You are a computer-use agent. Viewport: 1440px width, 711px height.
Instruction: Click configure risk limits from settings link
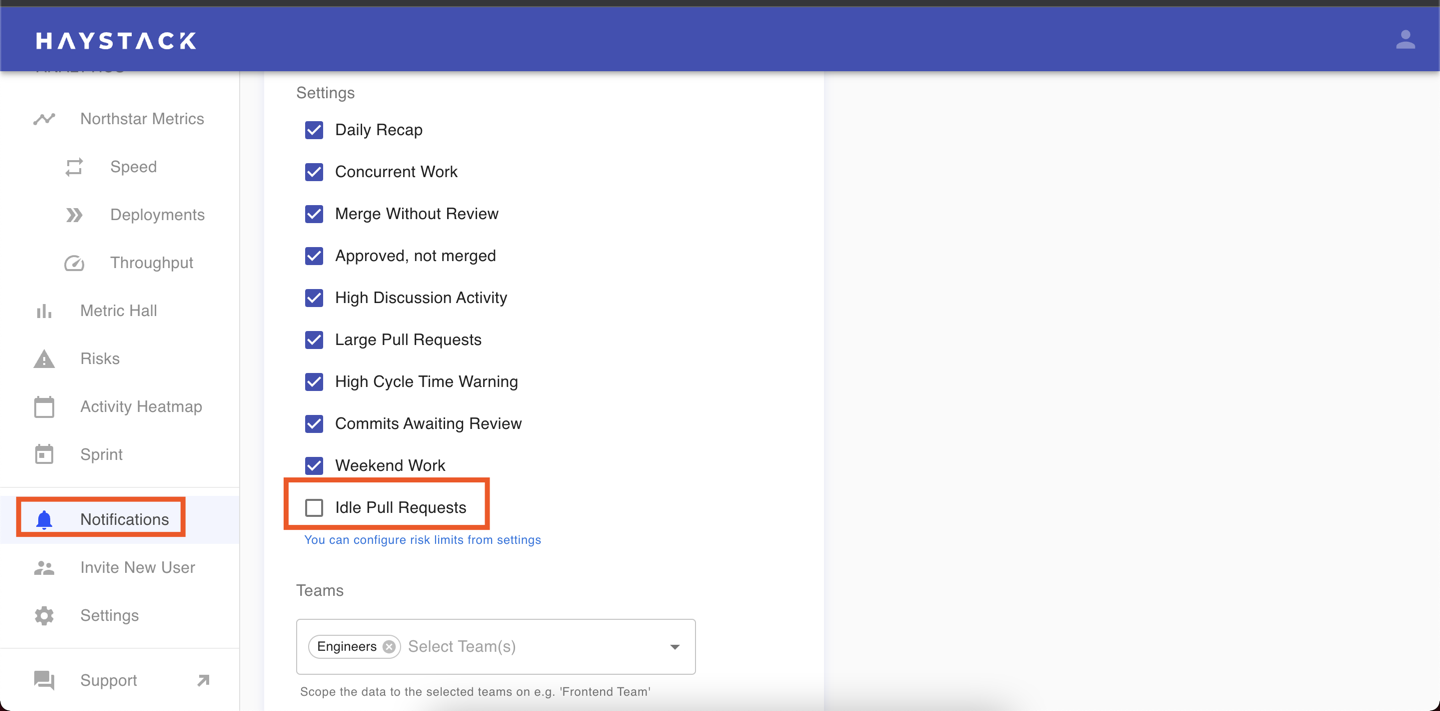[x=422, y=540]
